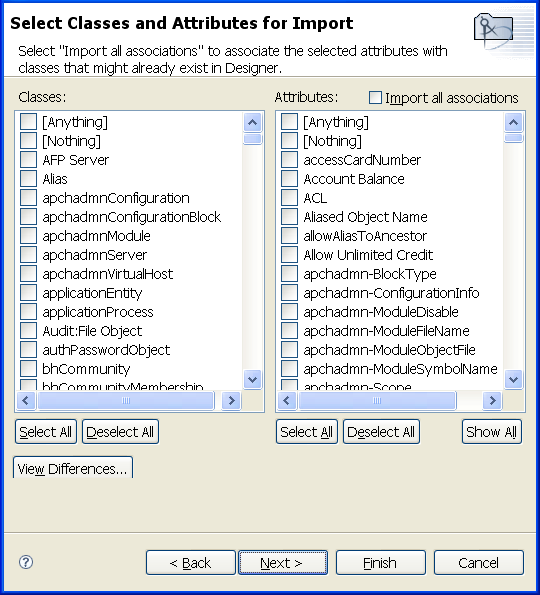Viewport: 540px width, 595px height.
Task: Click Attributes list scroll right arrow
Action: (x=492, y=400)
